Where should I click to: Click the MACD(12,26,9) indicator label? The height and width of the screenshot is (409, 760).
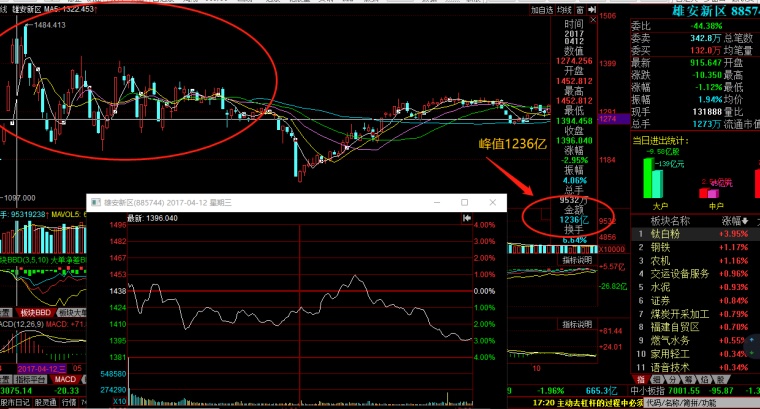[22, 324]
